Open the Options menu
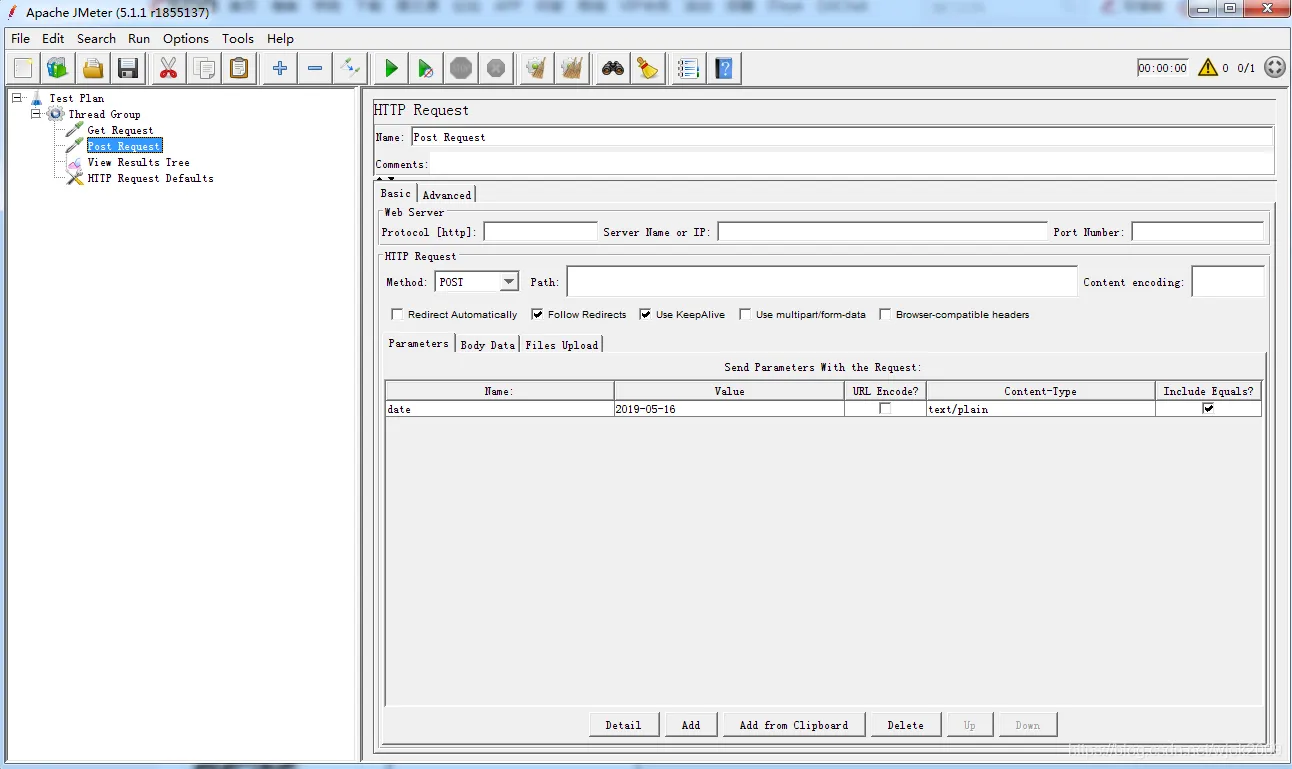The image size is (1292, 769). (186, 39)
